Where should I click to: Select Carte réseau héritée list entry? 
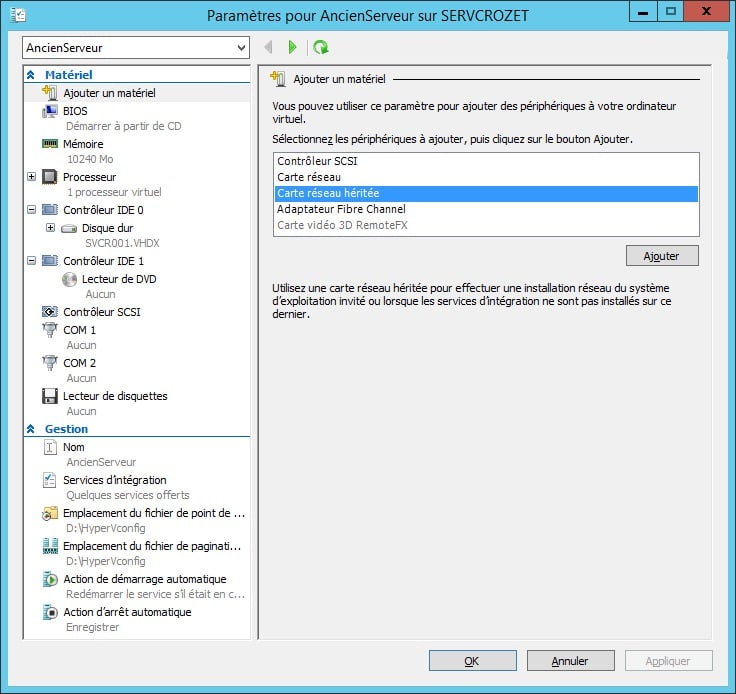coord(486,193)
